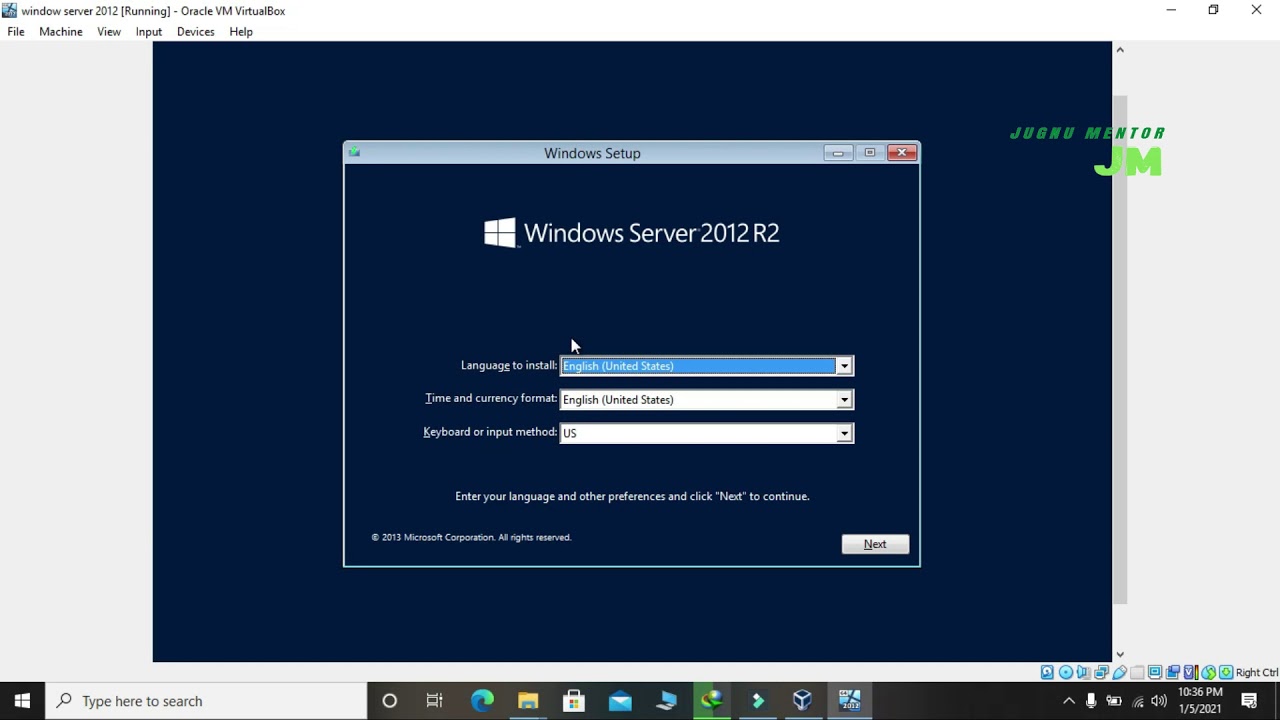The width and height of the screenshot is (1280, 720).
Task: Open the Internet Download Manager taskbar icon
Action: pos(712,701)
